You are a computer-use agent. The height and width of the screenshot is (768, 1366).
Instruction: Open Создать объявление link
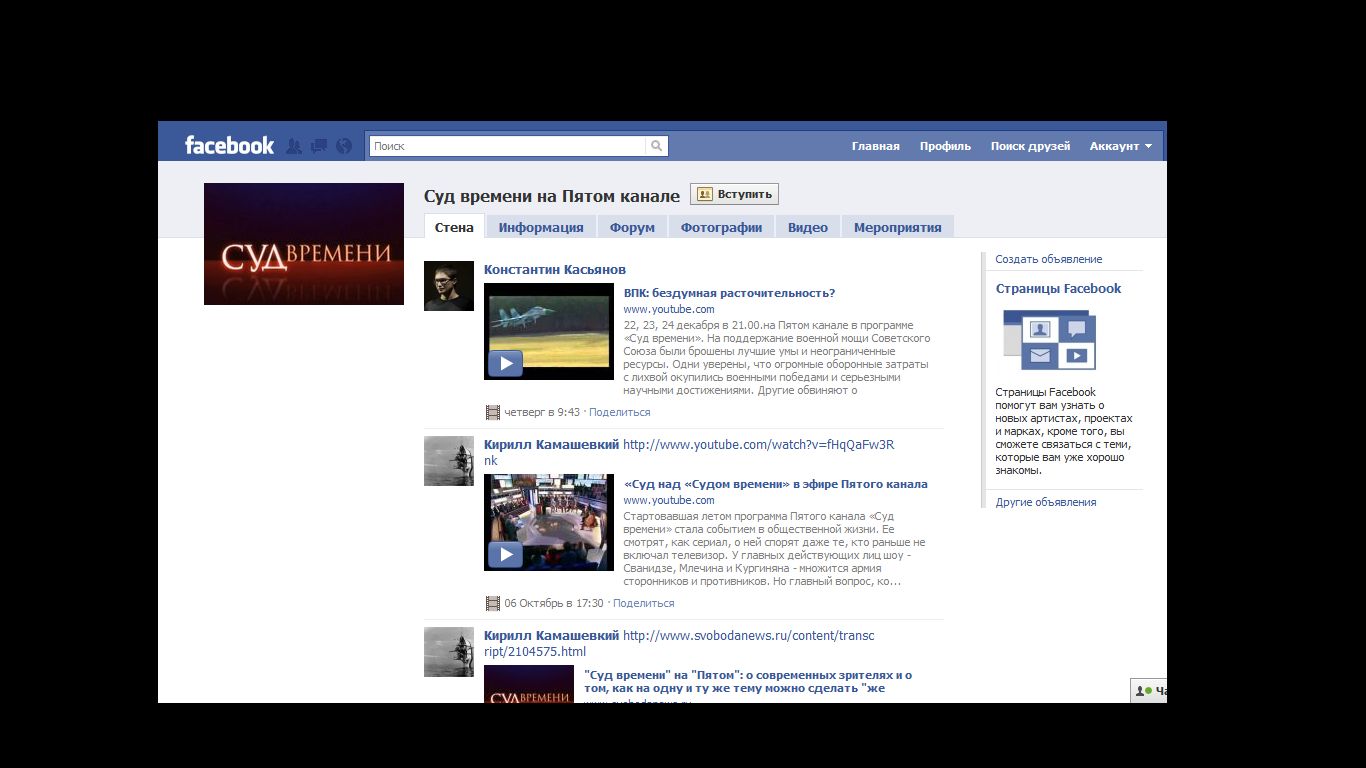point(1048,259)
